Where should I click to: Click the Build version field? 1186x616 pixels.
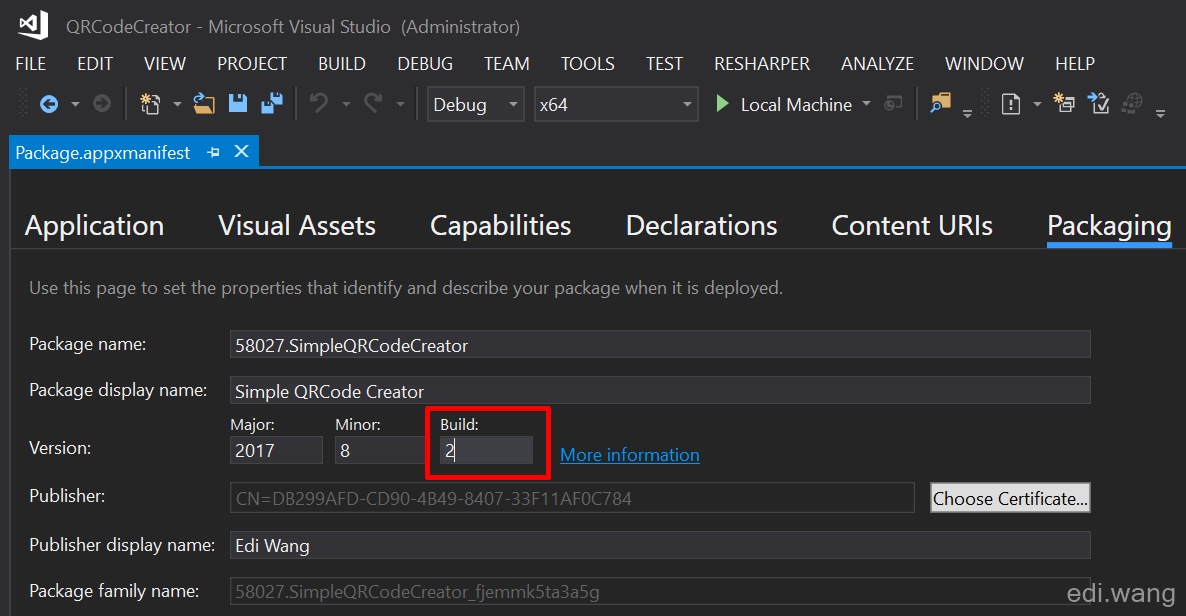(486, 450)
